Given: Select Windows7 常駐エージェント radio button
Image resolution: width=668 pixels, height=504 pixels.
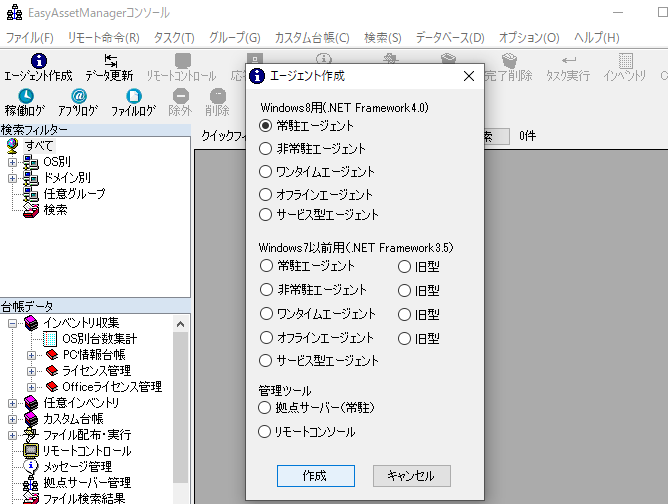Looking at the screenshot, I should pyautogui.click(x=266, y=266).
